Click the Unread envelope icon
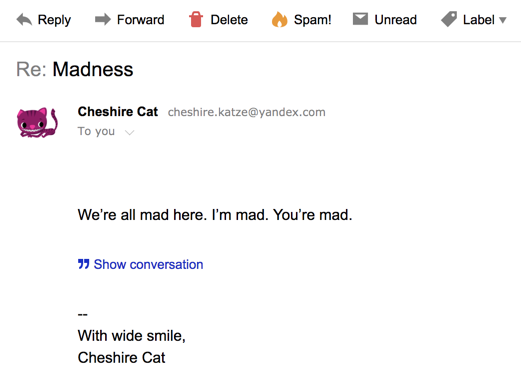This screenshot has height=390, width=521. click(360, 19)
